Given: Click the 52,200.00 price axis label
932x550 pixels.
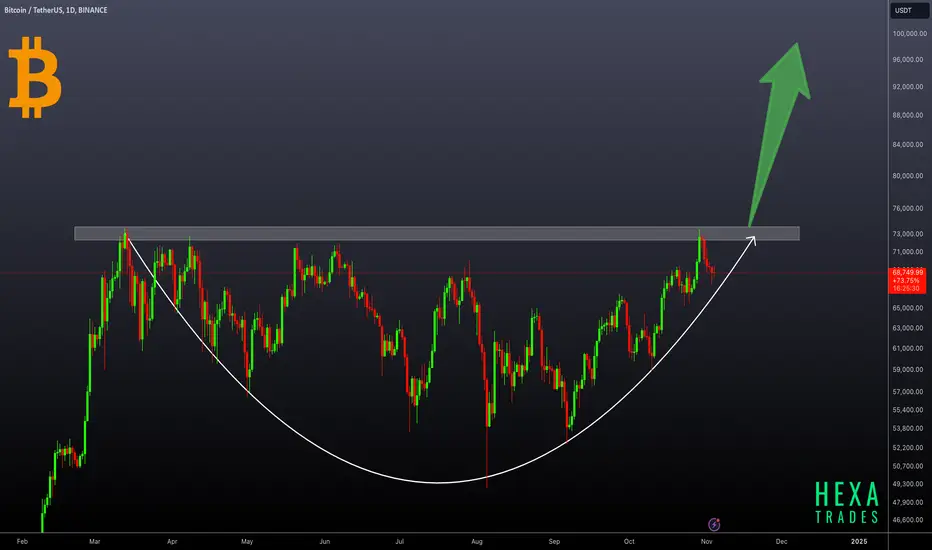Looking at the screenshot, I should point(908,448).
